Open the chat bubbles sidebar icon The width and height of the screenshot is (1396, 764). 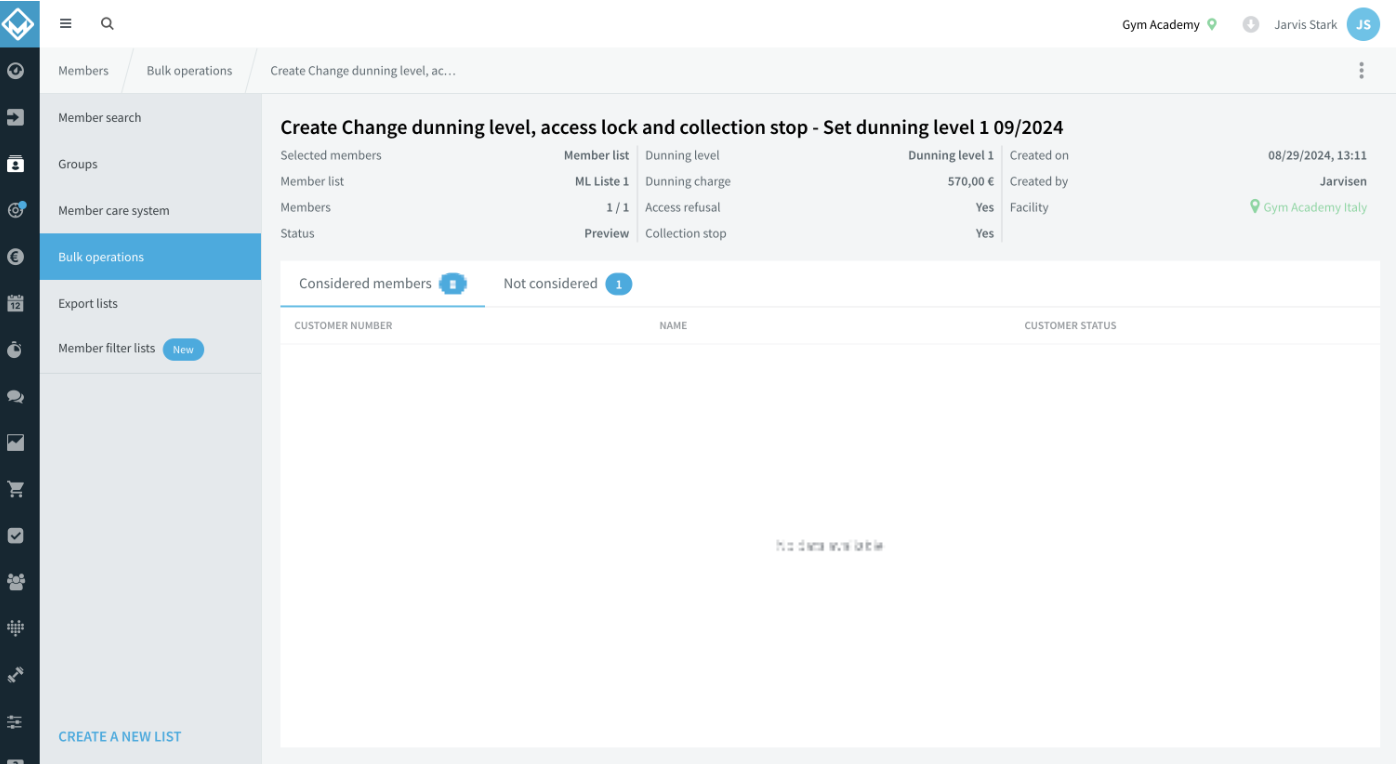(15, 396)
